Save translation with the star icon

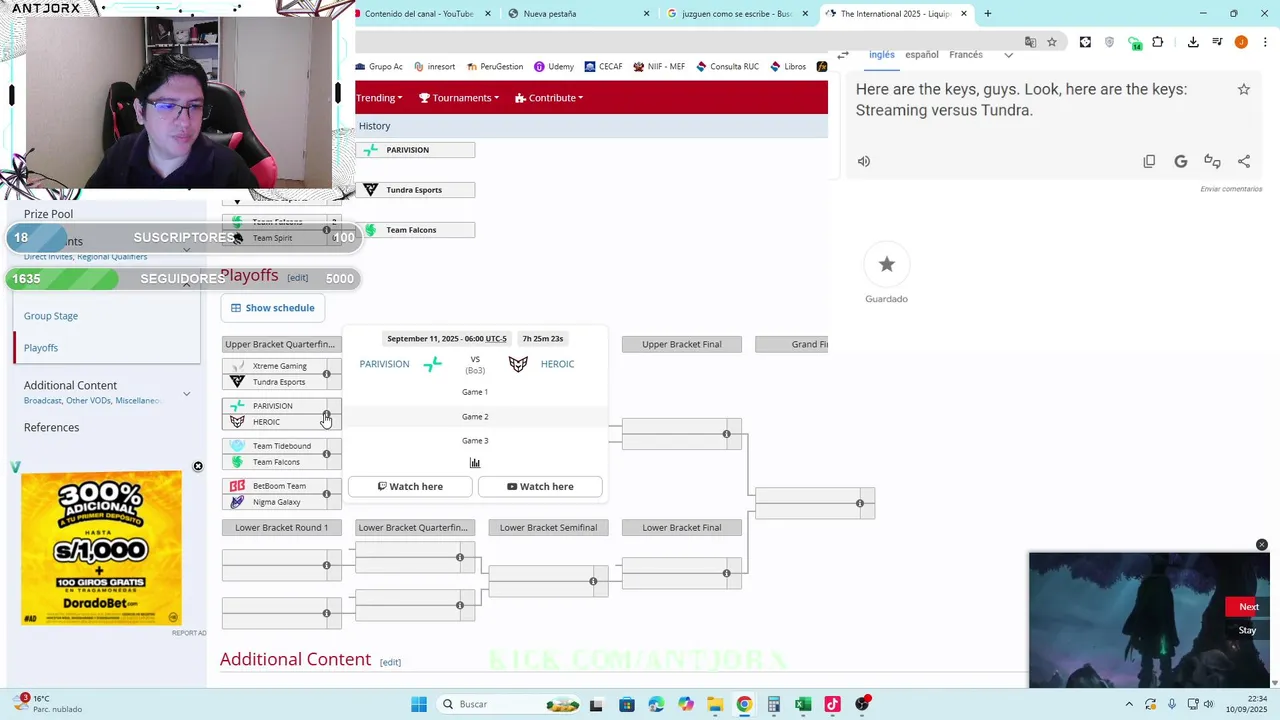1244,89
